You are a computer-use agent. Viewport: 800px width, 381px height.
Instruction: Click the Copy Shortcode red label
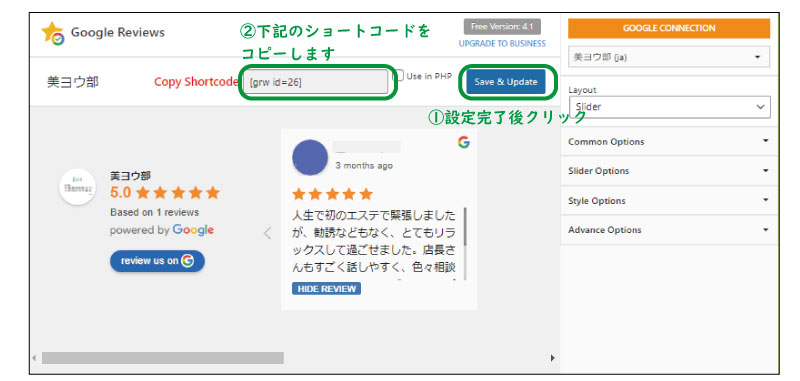(196, 82)
